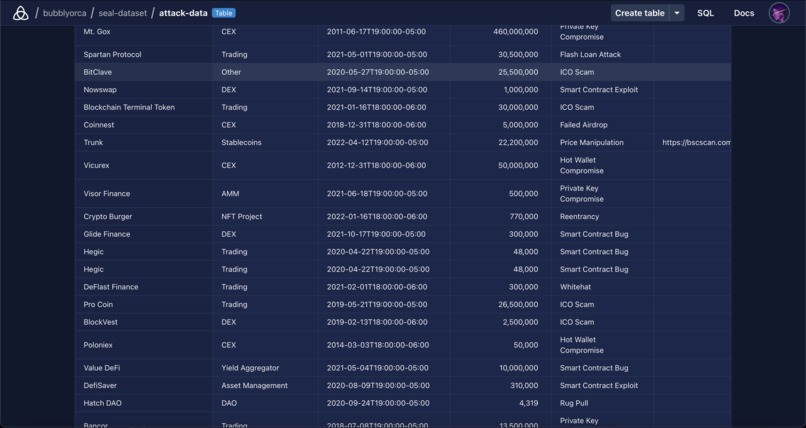Select the BlockVest cell
Viewport: 806px width, 428px height.
[x=144, y=322]
